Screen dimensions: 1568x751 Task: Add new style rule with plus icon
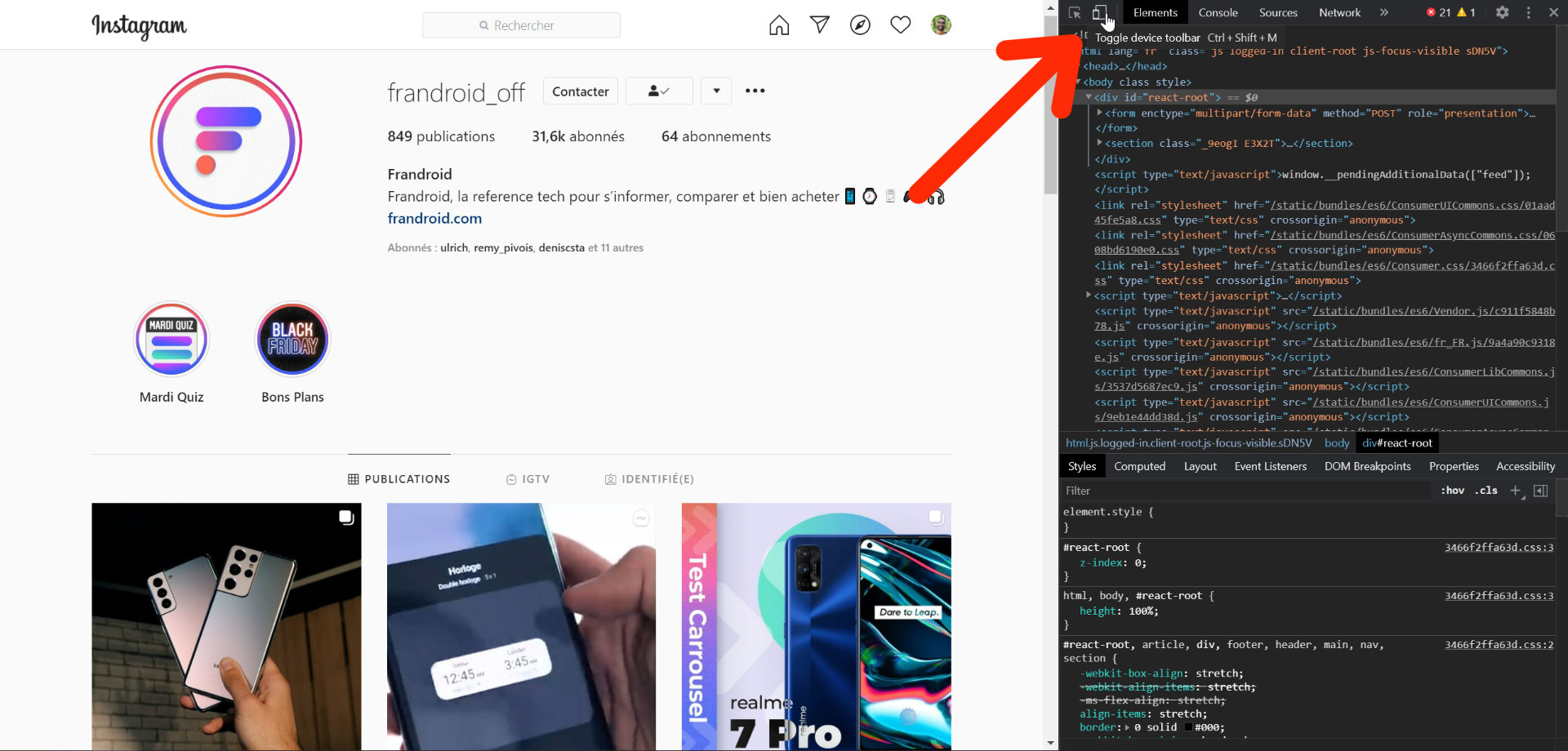1515,491
